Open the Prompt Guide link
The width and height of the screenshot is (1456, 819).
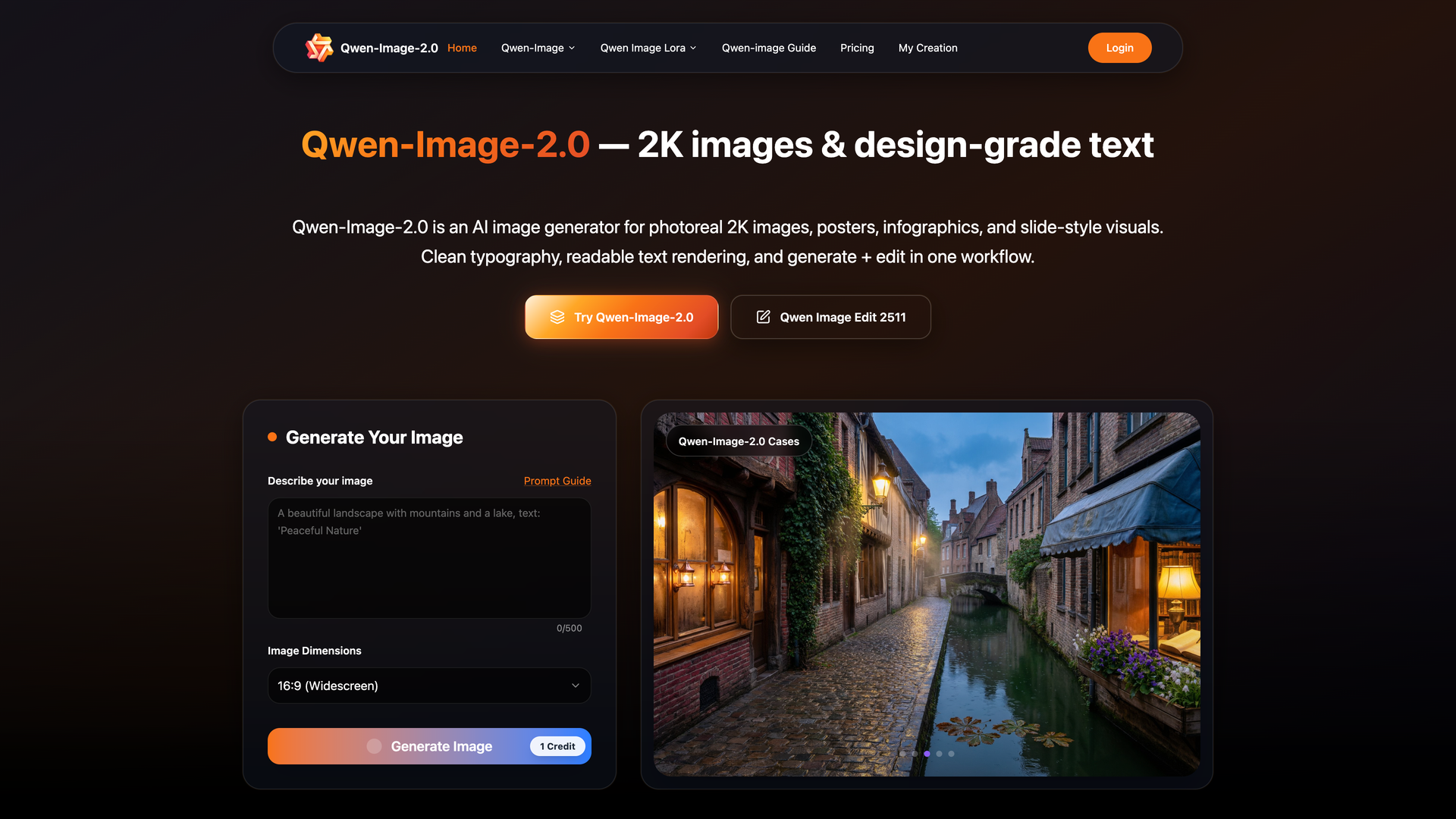coord(557,481)
